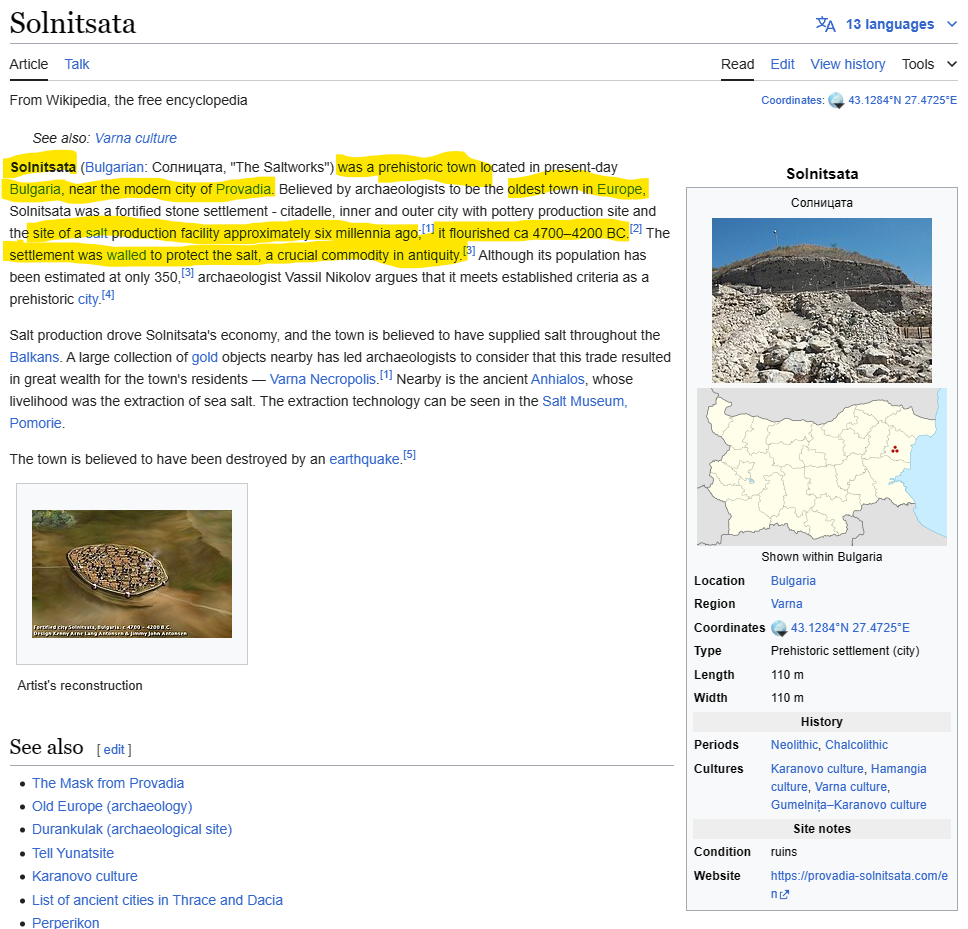Switch to the Article tab
The width and height of the screenshot is (968, 929).
coord(28,64)
